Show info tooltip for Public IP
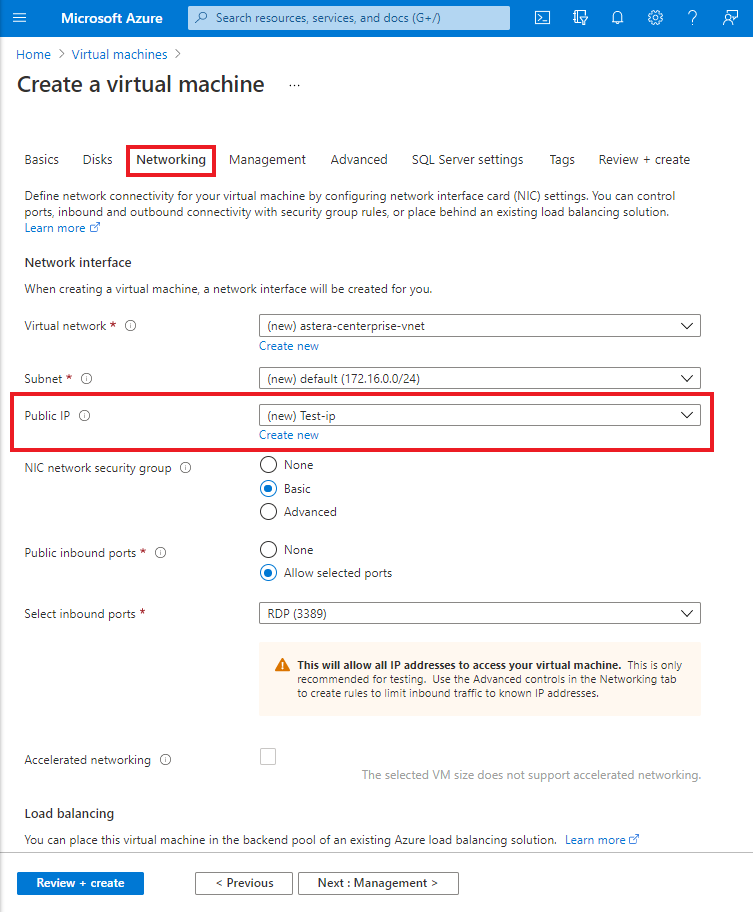This screenshot has width=753, height=912. click(84, 416)
